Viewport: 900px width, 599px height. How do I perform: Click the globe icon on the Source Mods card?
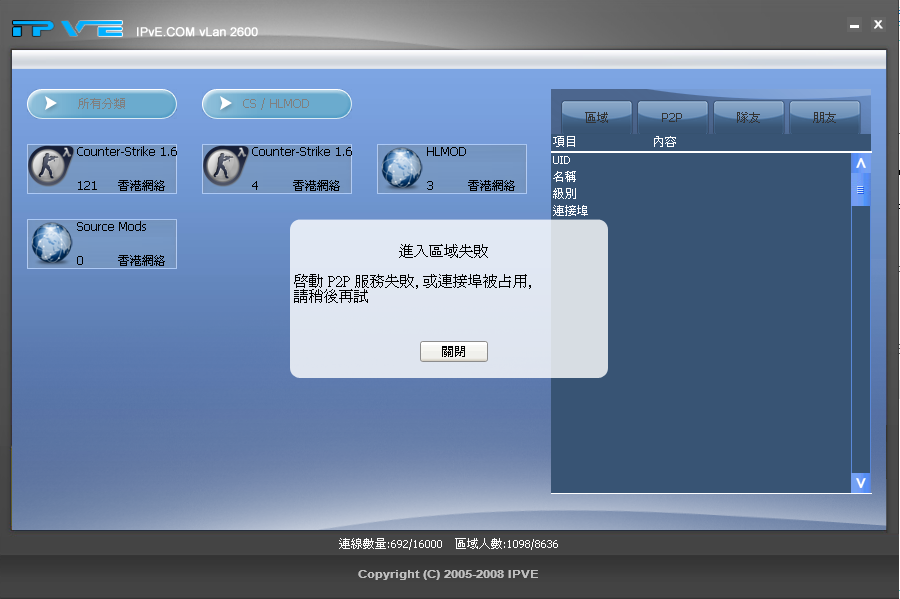50,243
